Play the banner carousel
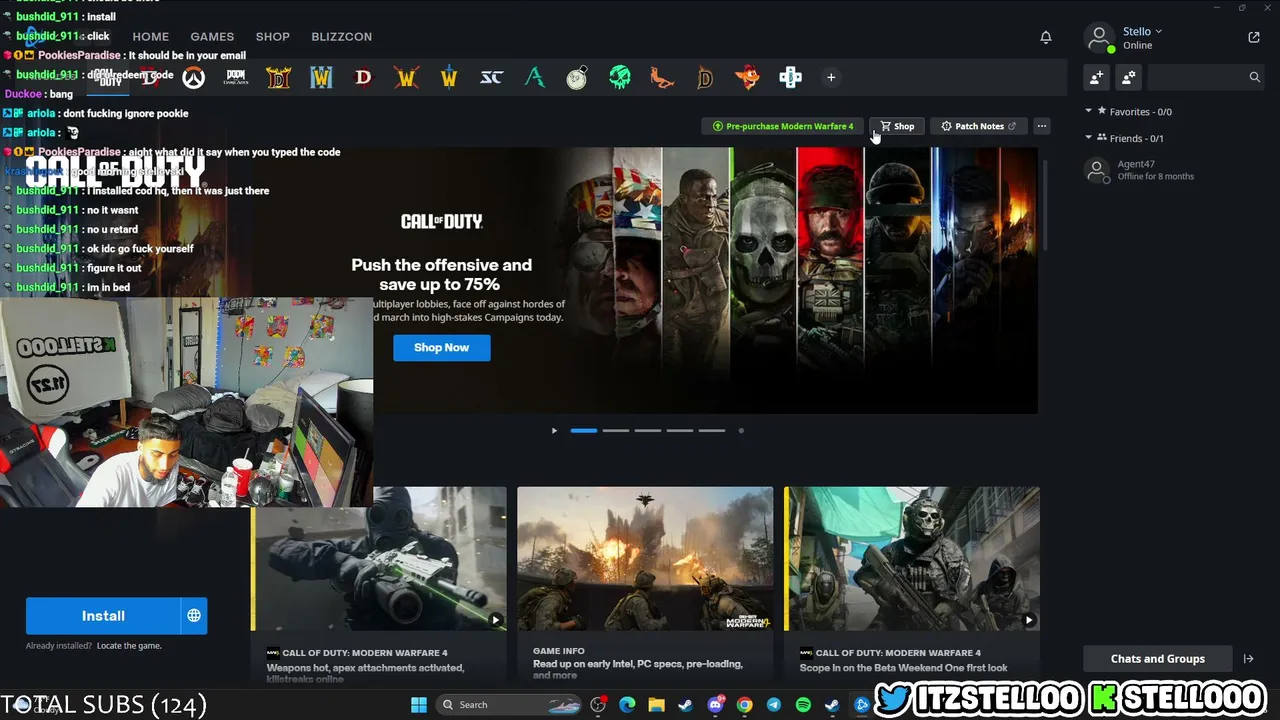 (x=554, y=431)
